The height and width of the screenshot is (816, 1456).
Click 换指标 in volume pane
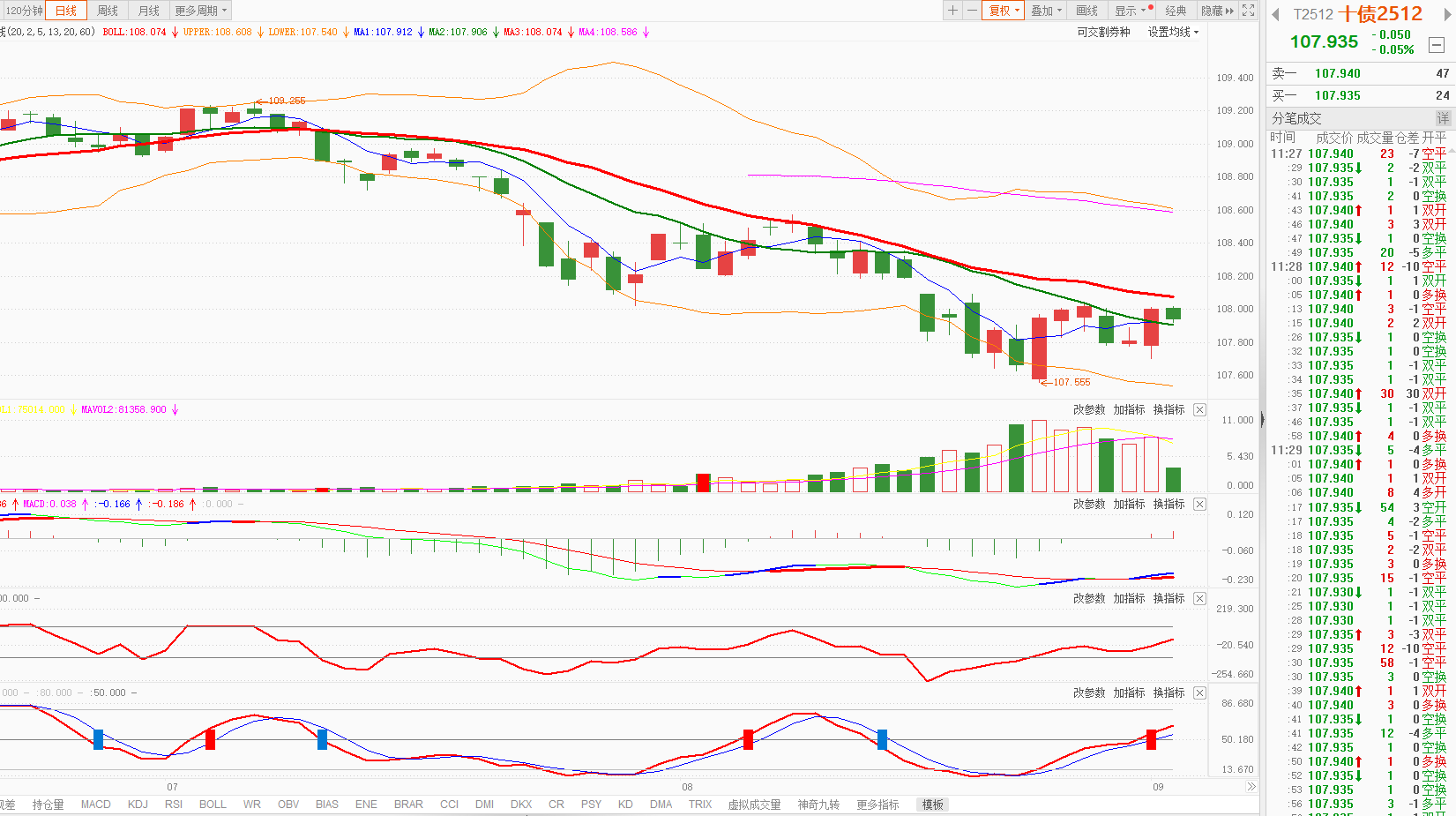pos(1169,410)
